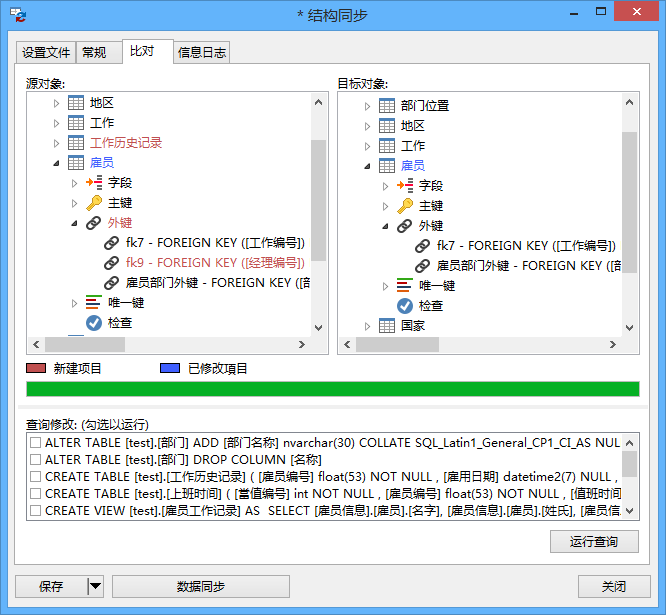Click the 运行查询 button
This screenshot has width=666, height=615.
(x=594, y=542)
